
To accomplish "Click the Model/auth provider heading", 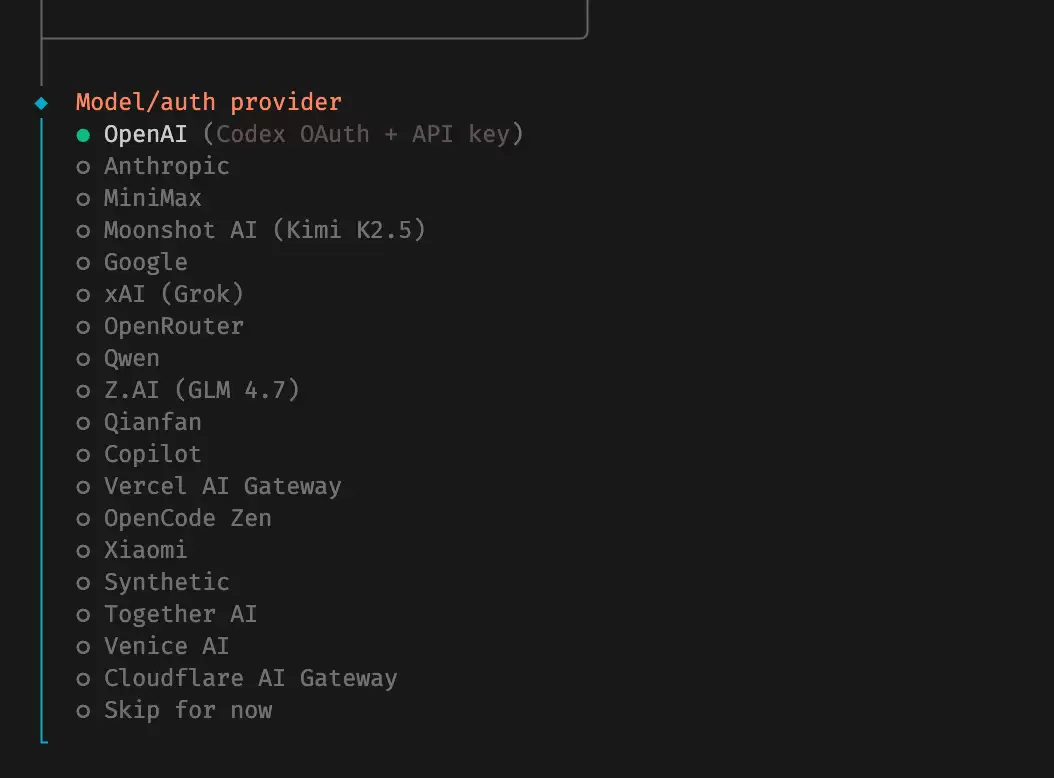I will pyautogui.click(x=208, y=102).
